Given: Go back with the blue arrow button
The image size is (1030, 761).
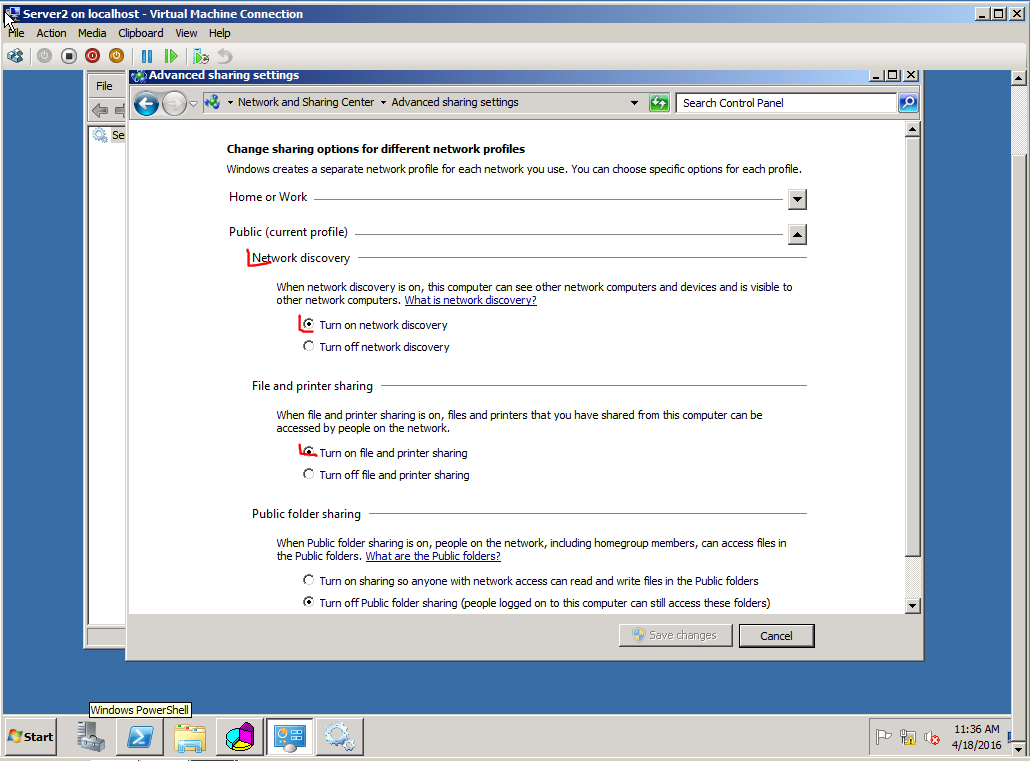Looking at the screenshot, I should [x=146, y=103].
